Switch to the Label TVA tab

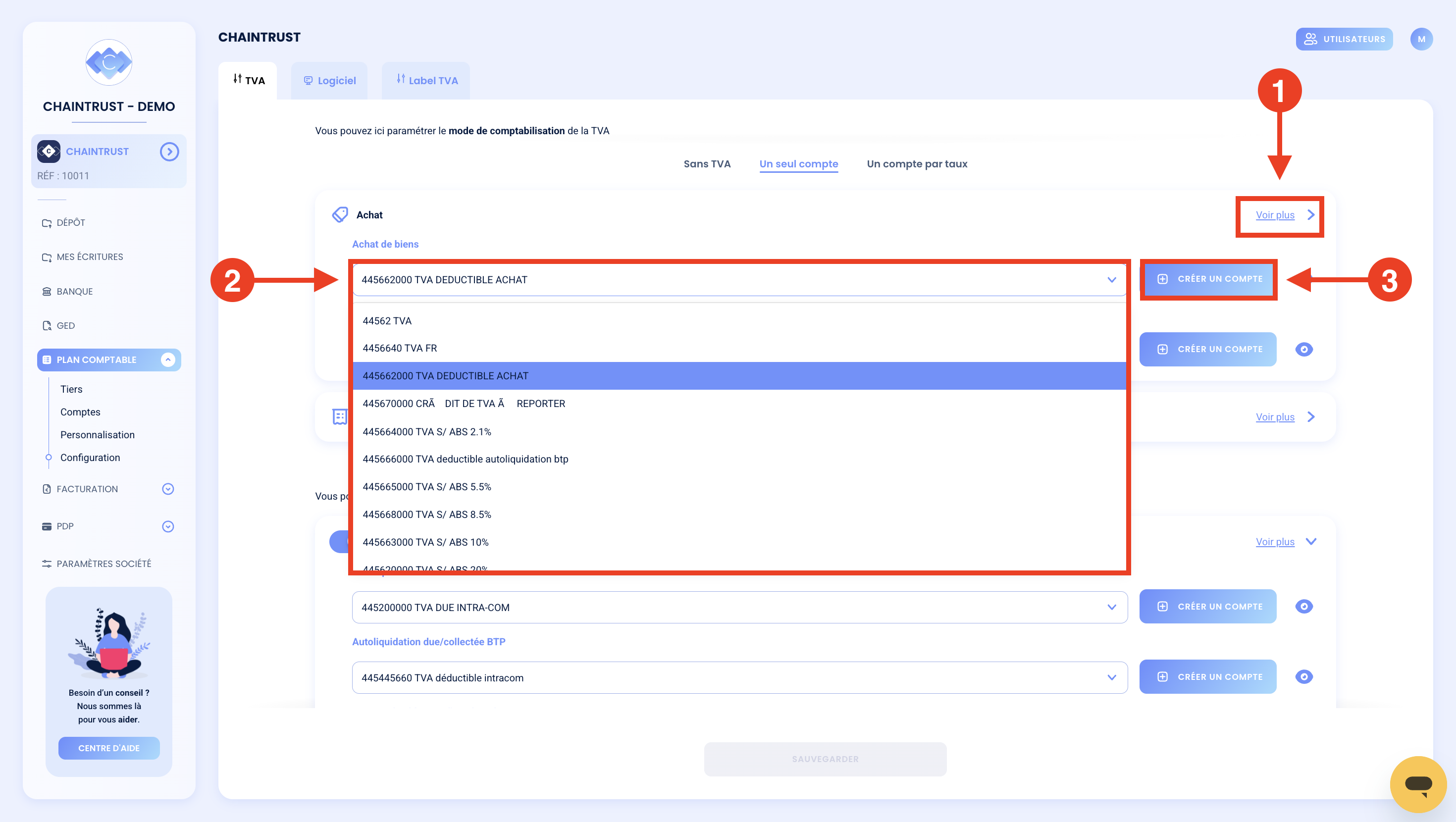(427, 80)
